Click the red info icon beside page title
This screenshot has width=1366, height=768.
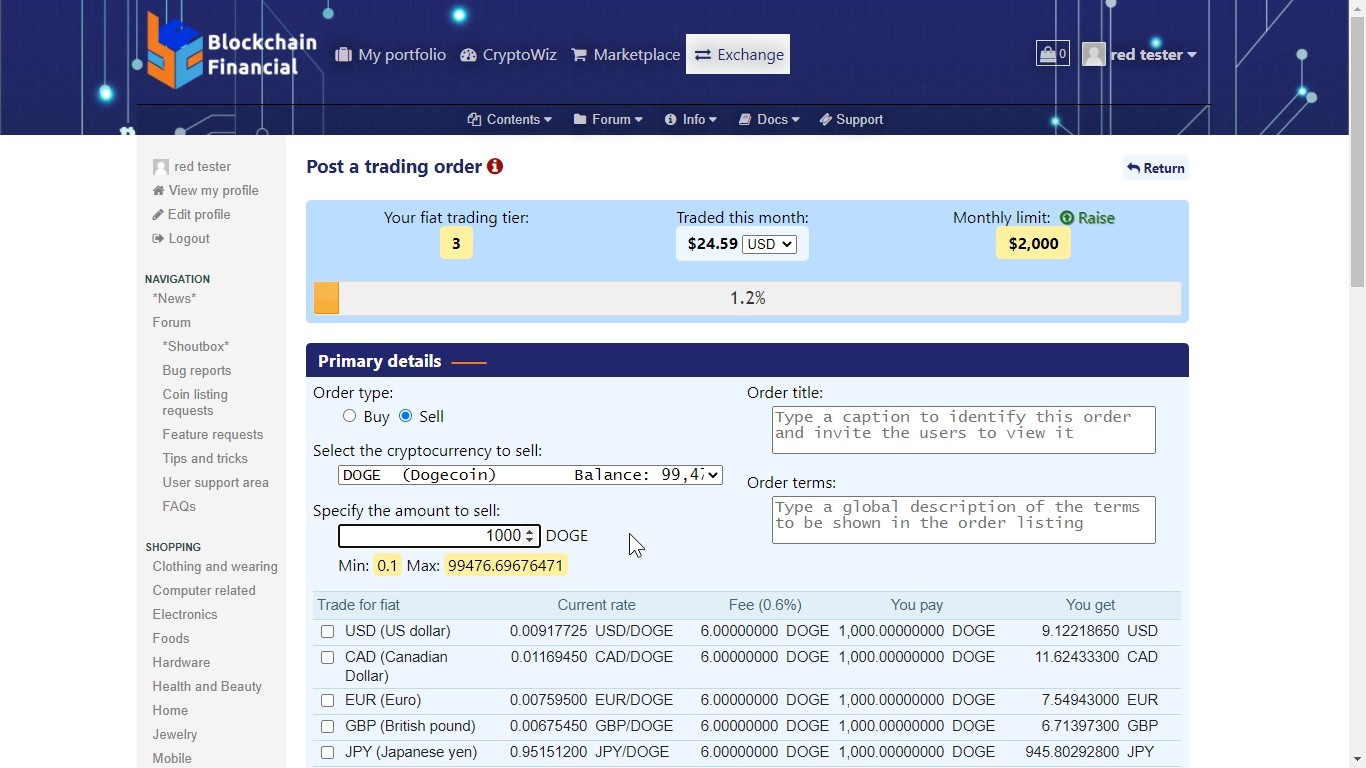click(495, 167)
